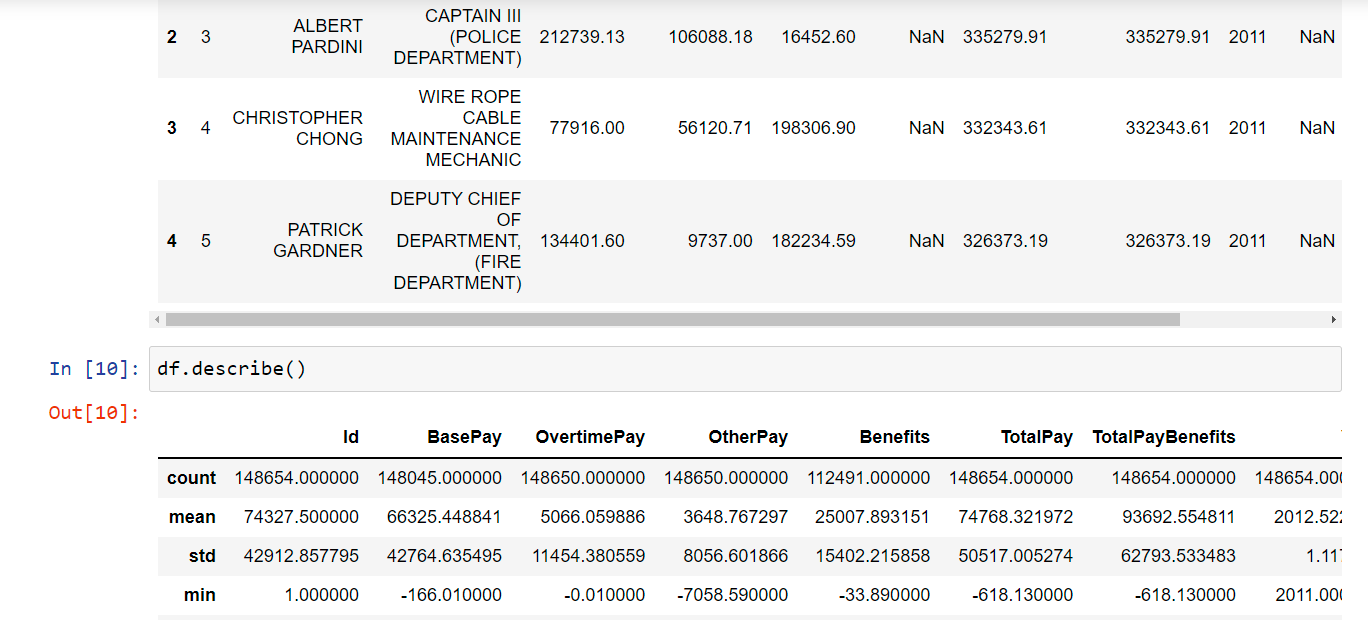
Task: Click the value 198306.90
Action: [814, 128]
